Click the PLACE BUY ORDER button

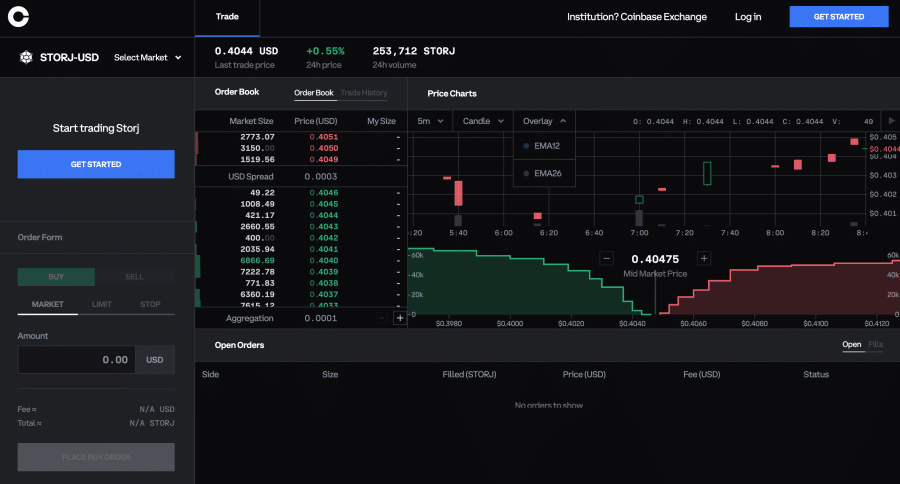point(96,457)
